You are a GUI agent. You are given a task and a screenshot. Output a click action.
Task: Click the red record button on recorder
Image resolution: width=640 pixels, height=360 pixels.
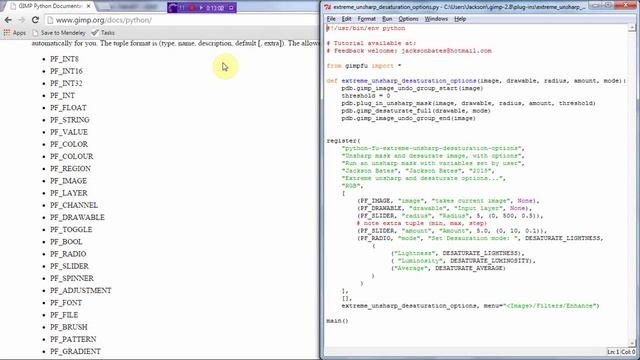pyautogui.click(x=192, y=7)
